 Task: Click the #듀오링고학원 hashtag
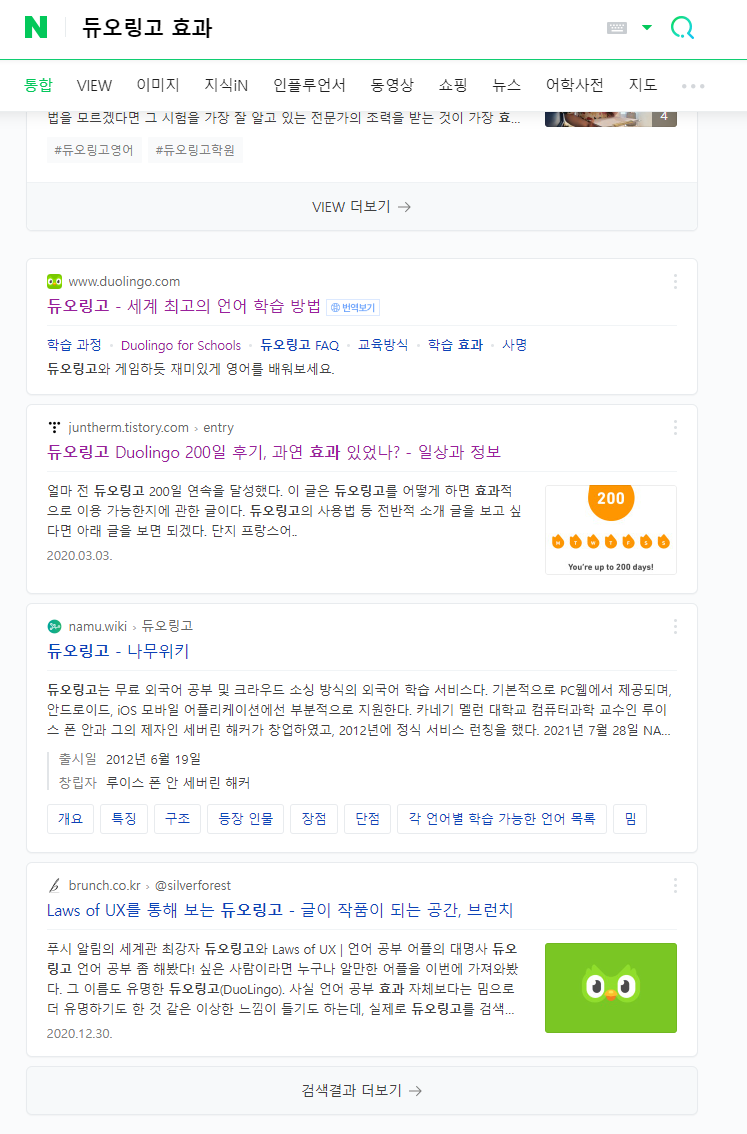click(x=195, y=150)
